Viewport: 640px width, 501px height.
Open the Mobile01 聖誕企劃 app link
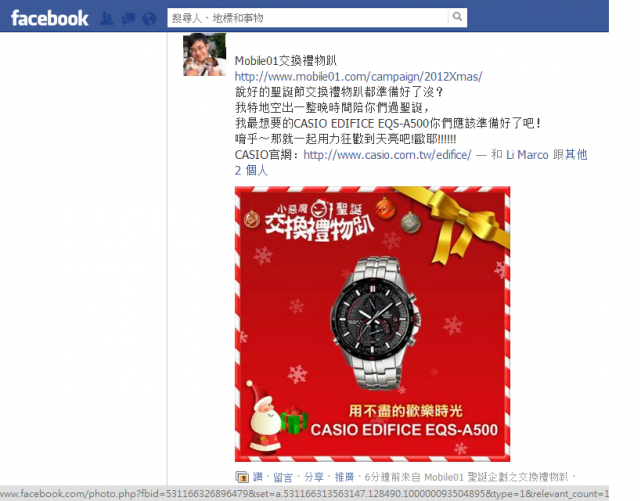coord(496,477)
